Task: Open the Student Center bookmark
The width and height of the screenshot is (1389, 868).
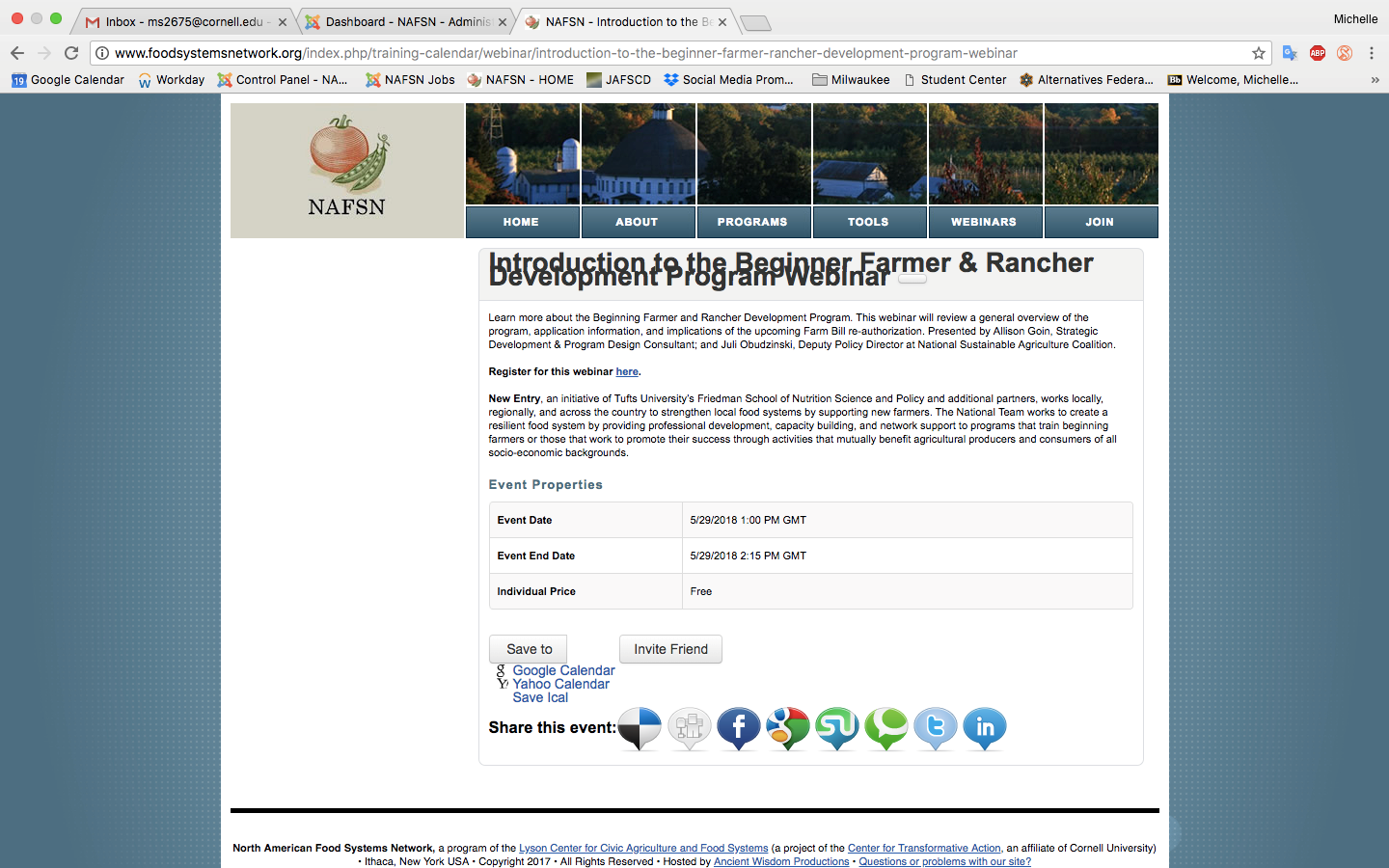Action: click(x=955, y=80)
